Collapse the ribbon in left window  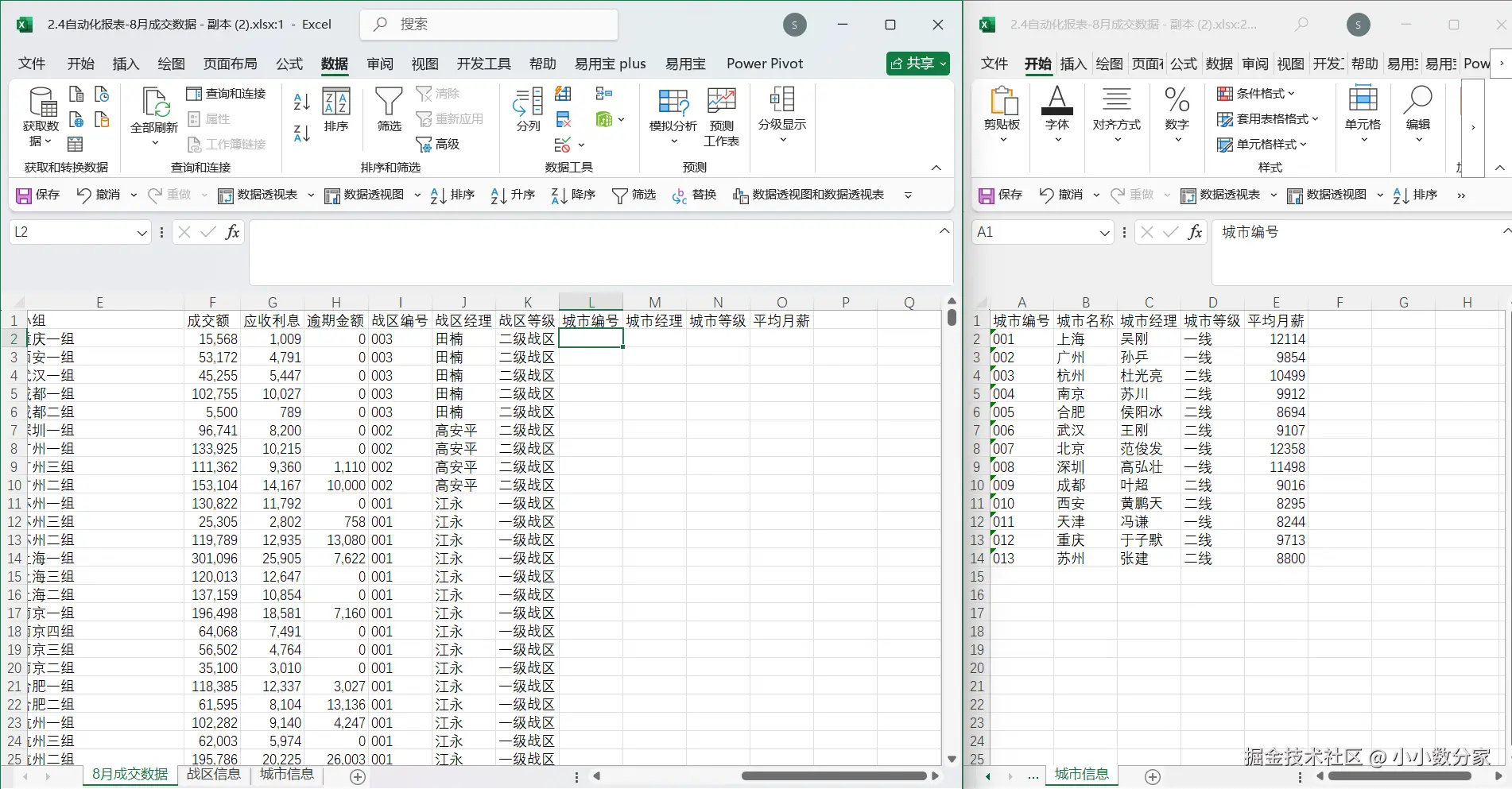click(936, 168)
